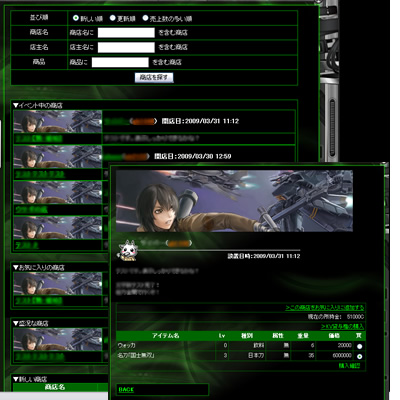The image size is (400, 400).
Task: Focus the 商店名 text field
Action: coord(126,33)
